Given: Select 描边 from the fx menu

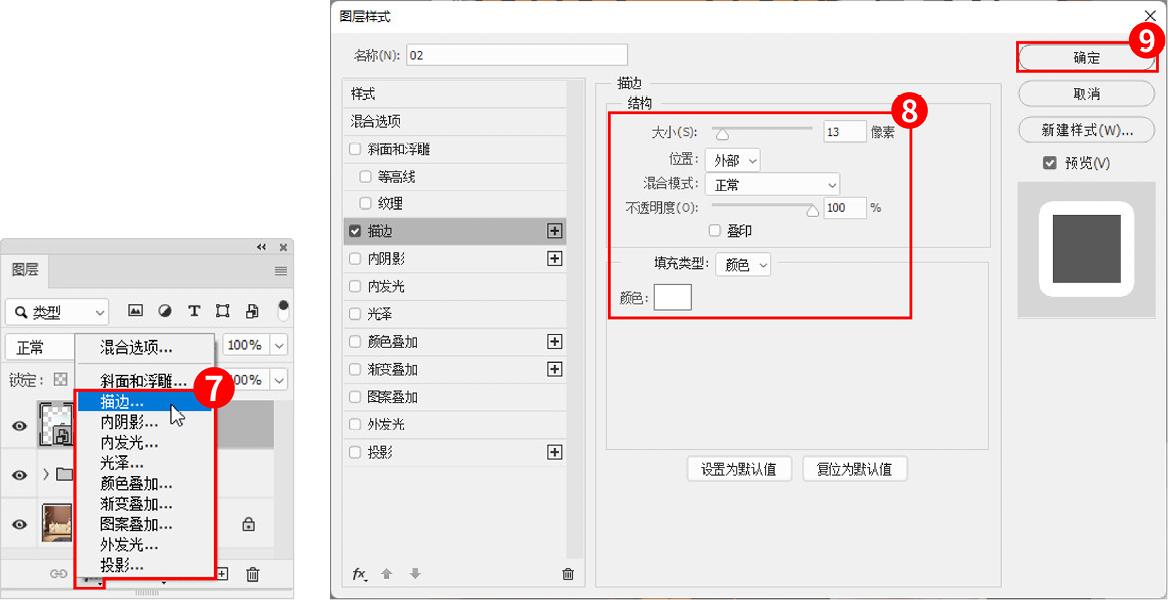Looking at the screenshot, I should [122, 402].
